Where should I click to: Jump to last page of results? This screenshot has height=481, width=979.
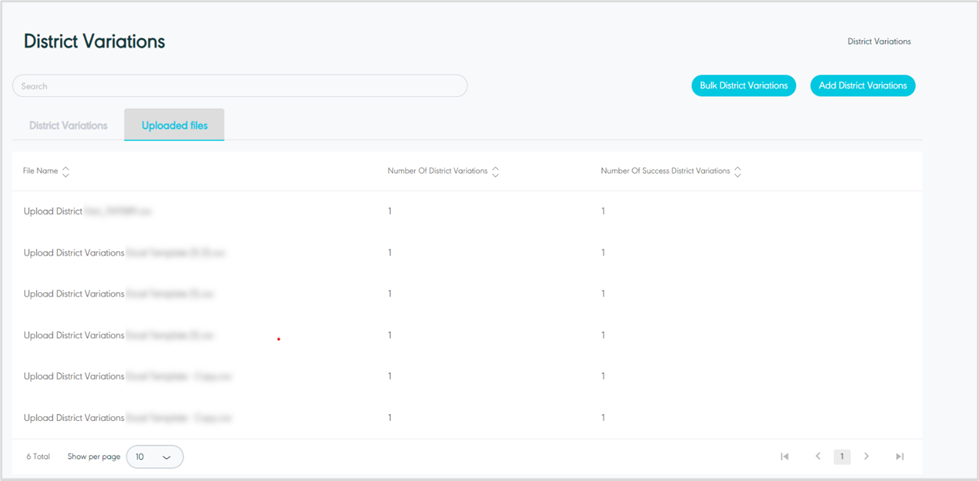coord(899,457)
